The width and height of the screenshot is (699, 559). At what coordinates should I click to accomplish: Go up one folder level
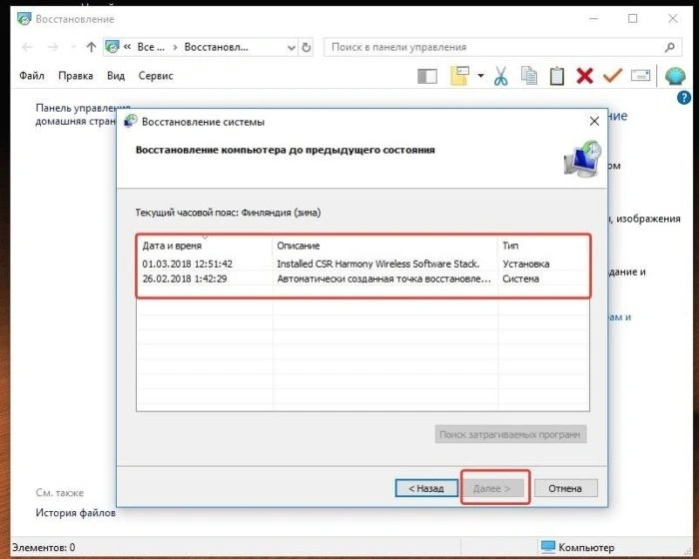click(x=91, y=47)
